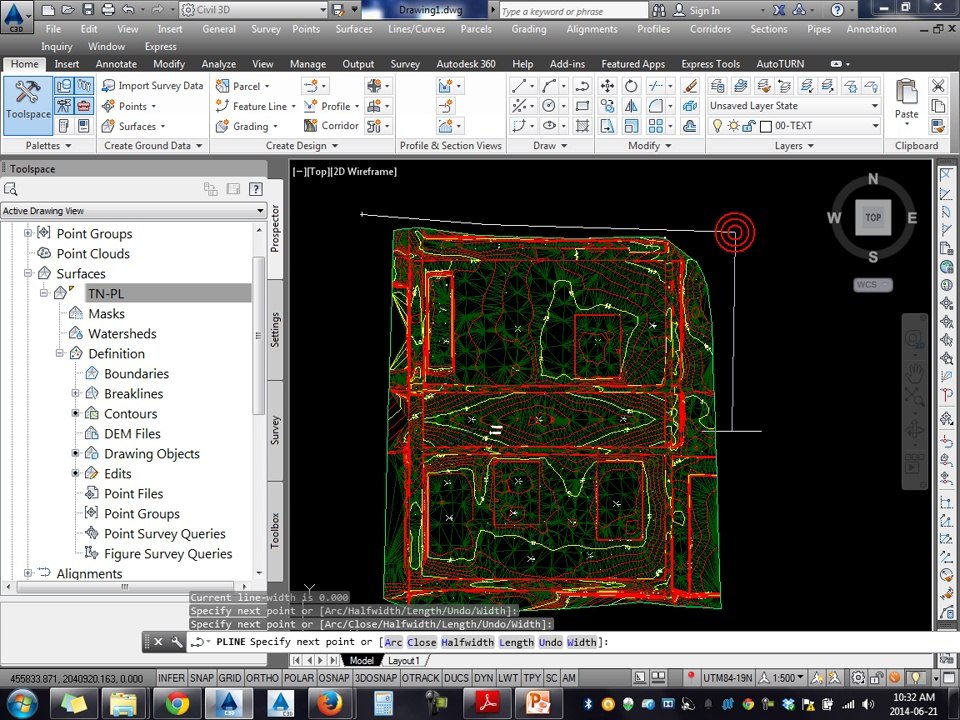Image resolution: width=960 pixels, height=720 pixels.
Task: Click Import Survey Data
Action: pyautogui.click(x=152, y=86)
